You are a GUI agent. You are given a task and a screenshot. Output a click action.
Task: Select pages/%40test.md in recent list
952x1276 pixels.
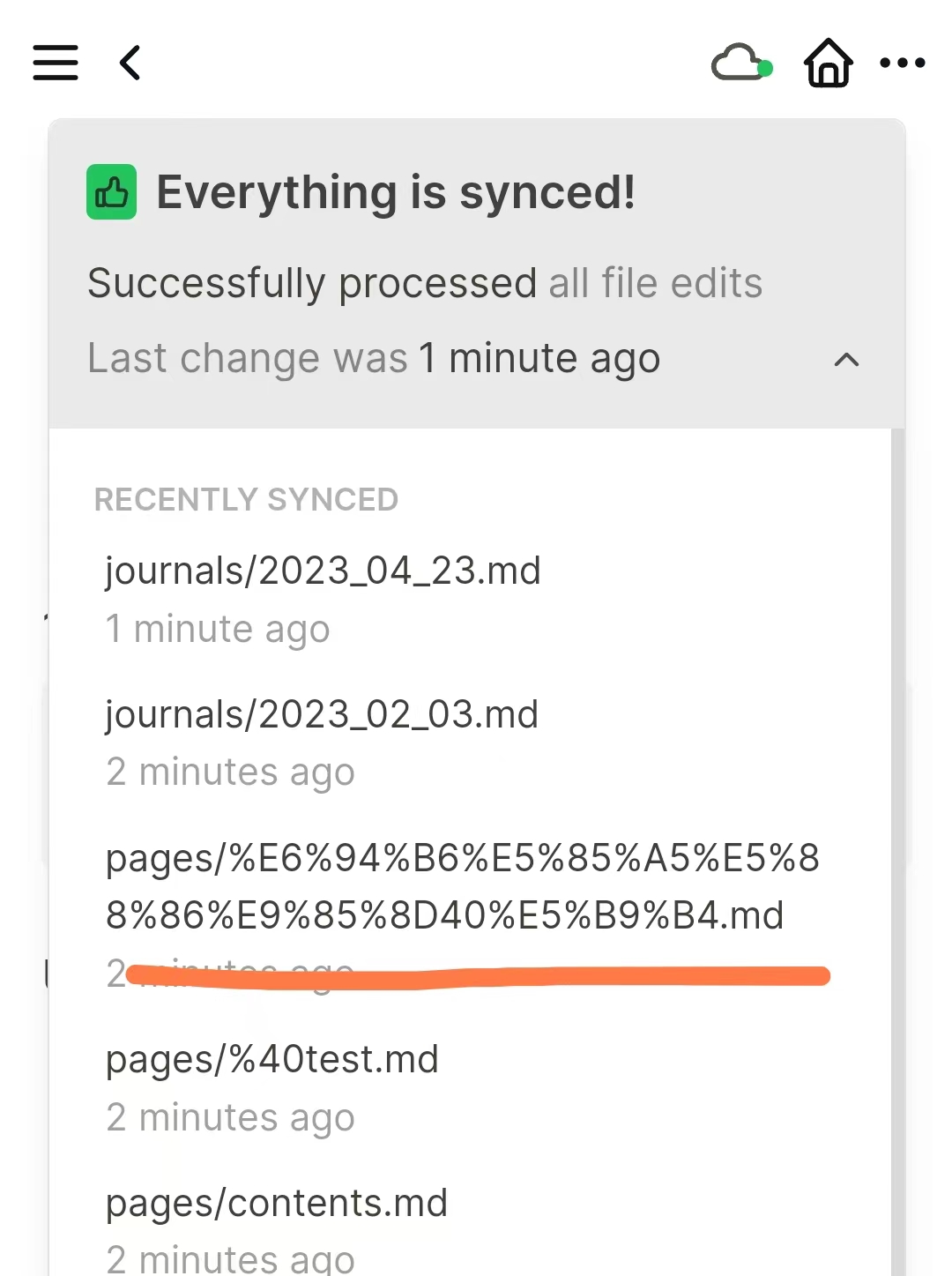271,1059
